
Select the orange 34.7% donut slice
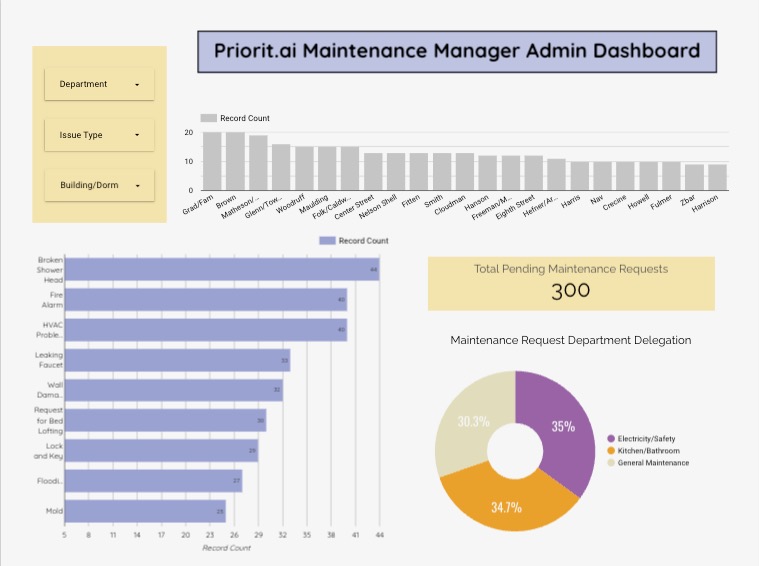(x=506, y=506)
